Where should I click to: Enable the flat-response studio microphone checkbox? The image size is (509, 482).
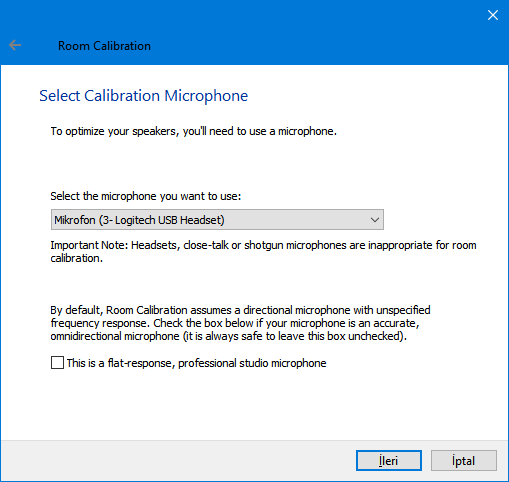coord(57,363)
